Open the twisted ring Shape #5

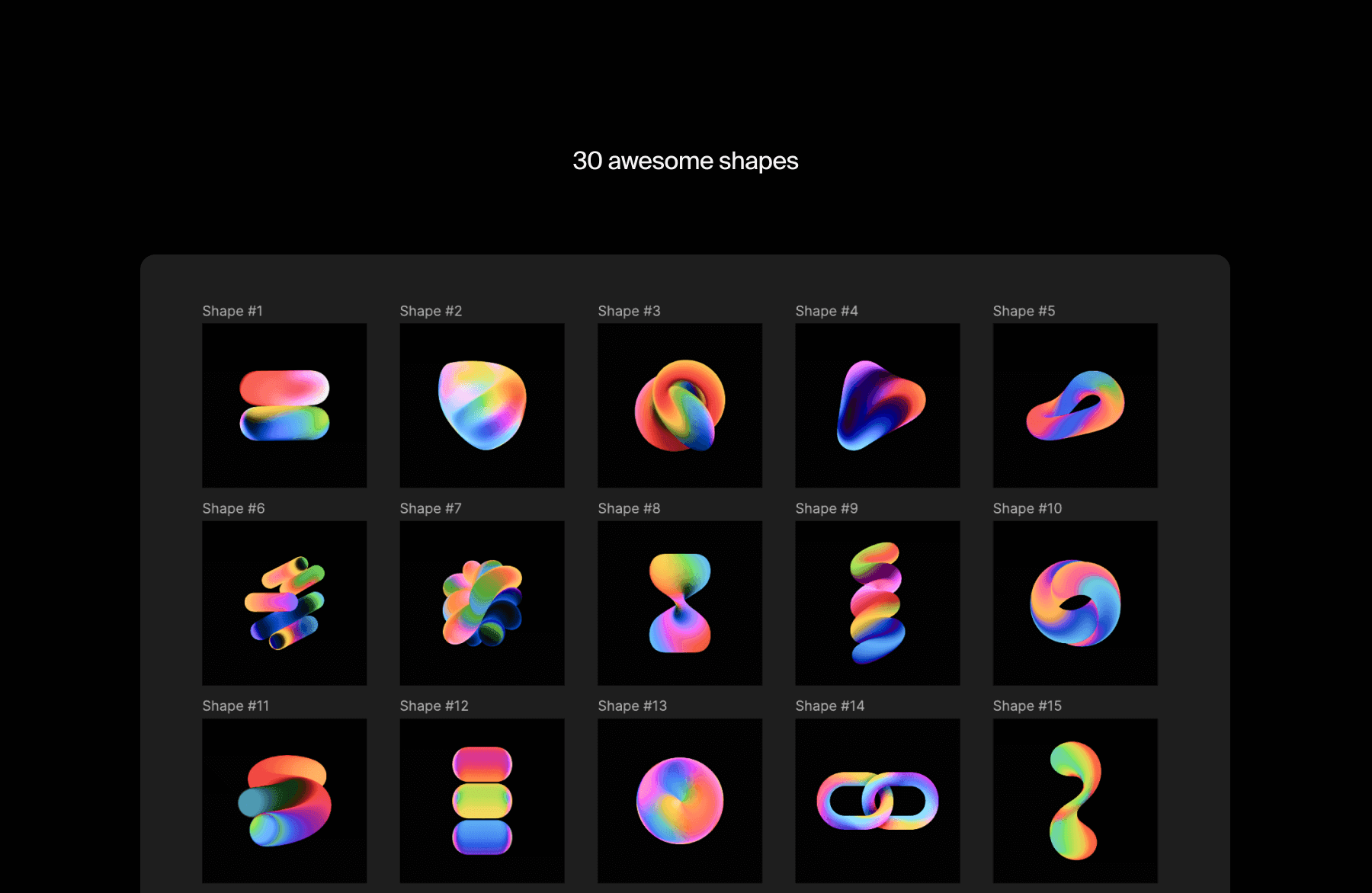[1075, 405]
